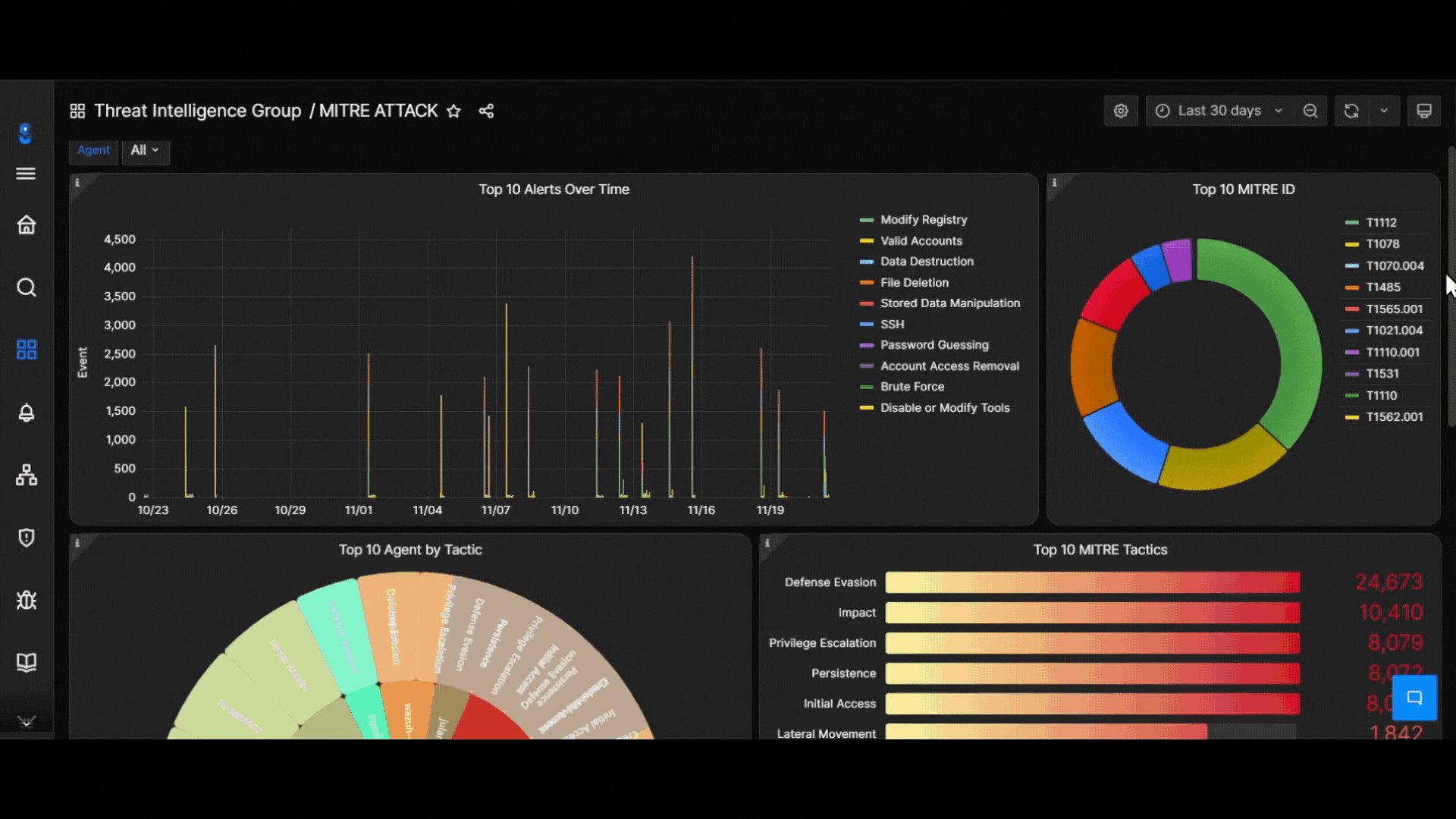Click the bug icon in sidebar

[27, 600]
